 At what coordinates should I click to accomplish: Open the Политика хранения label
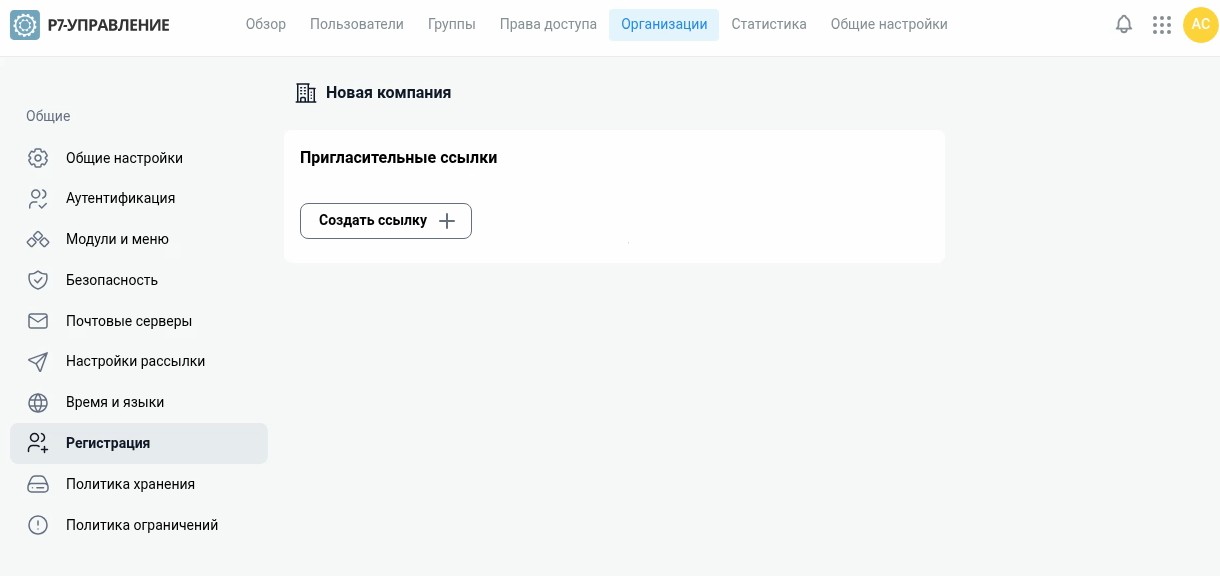click(130, 484)
